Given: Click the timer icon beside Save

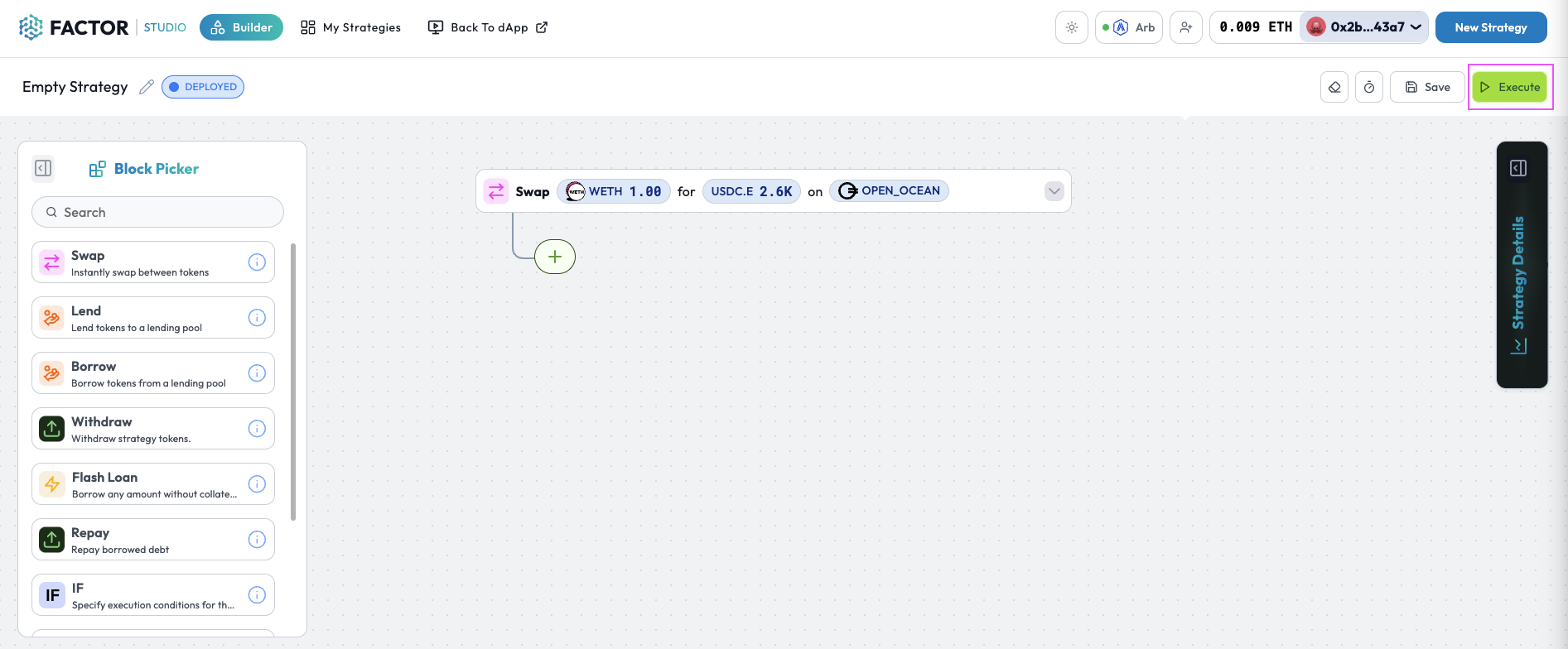Looking at the screenshot, I should pos(1369,87).
